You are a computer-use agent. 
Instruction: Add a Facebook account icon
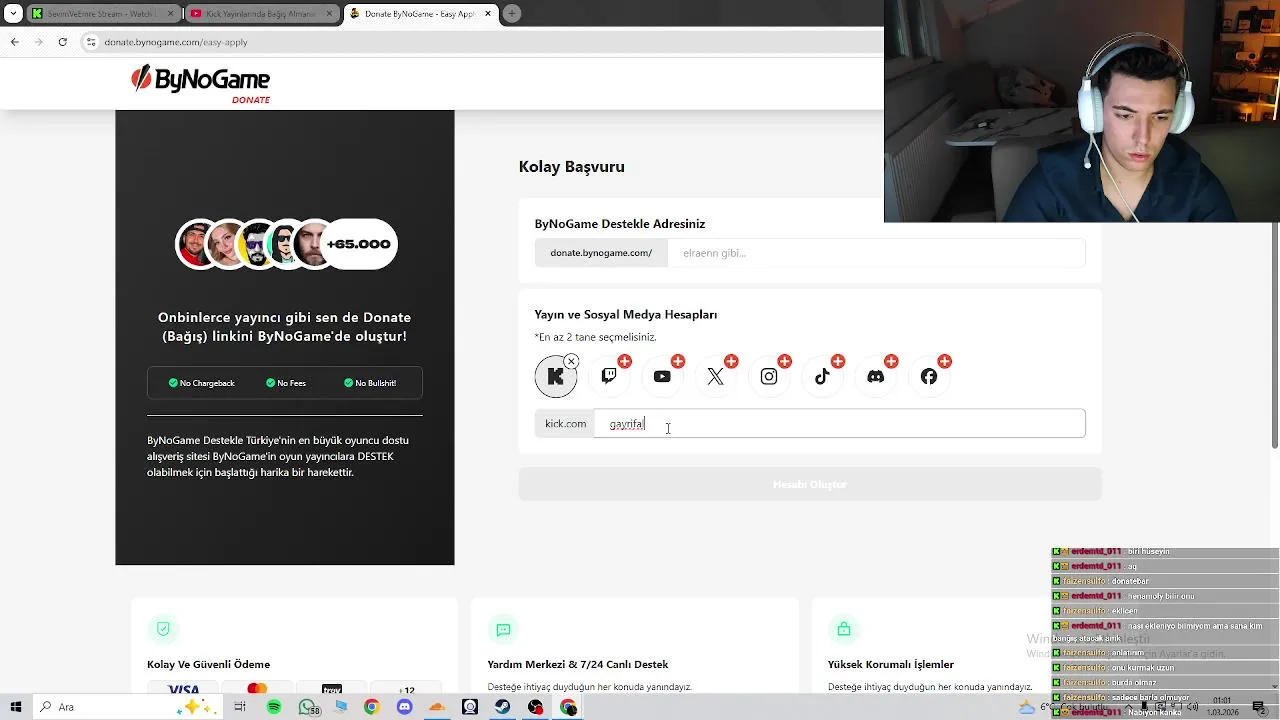tap(929, 377)
